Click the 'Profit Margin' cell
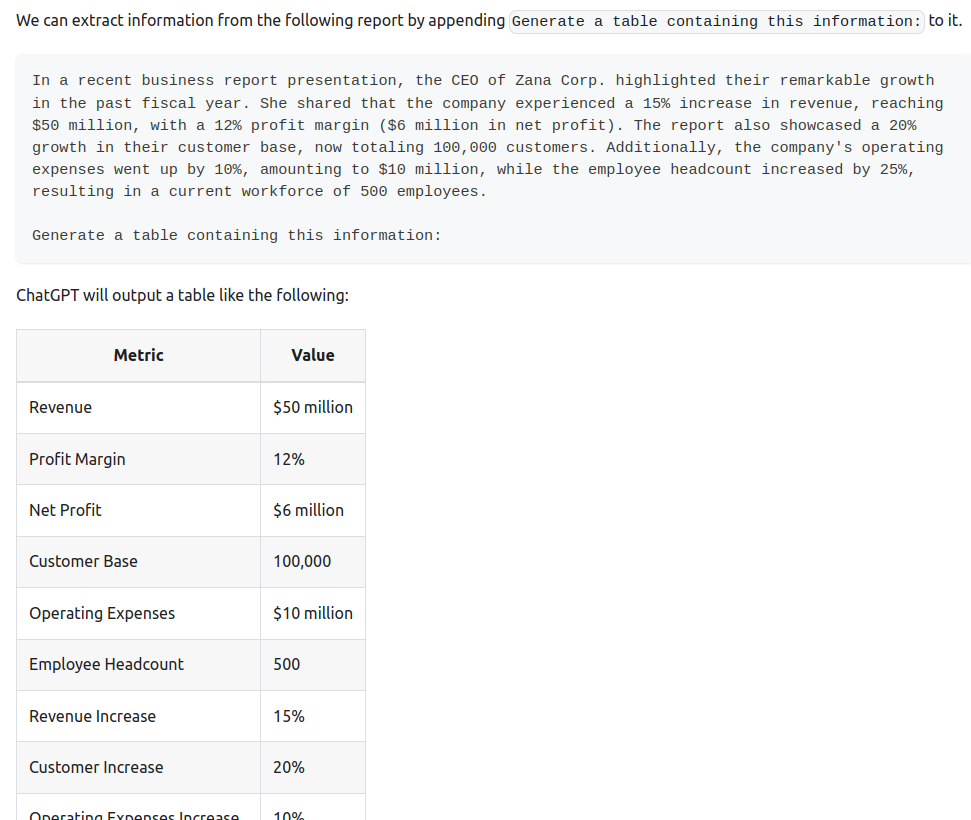This screenshot has height=820, width=971. 138,459
